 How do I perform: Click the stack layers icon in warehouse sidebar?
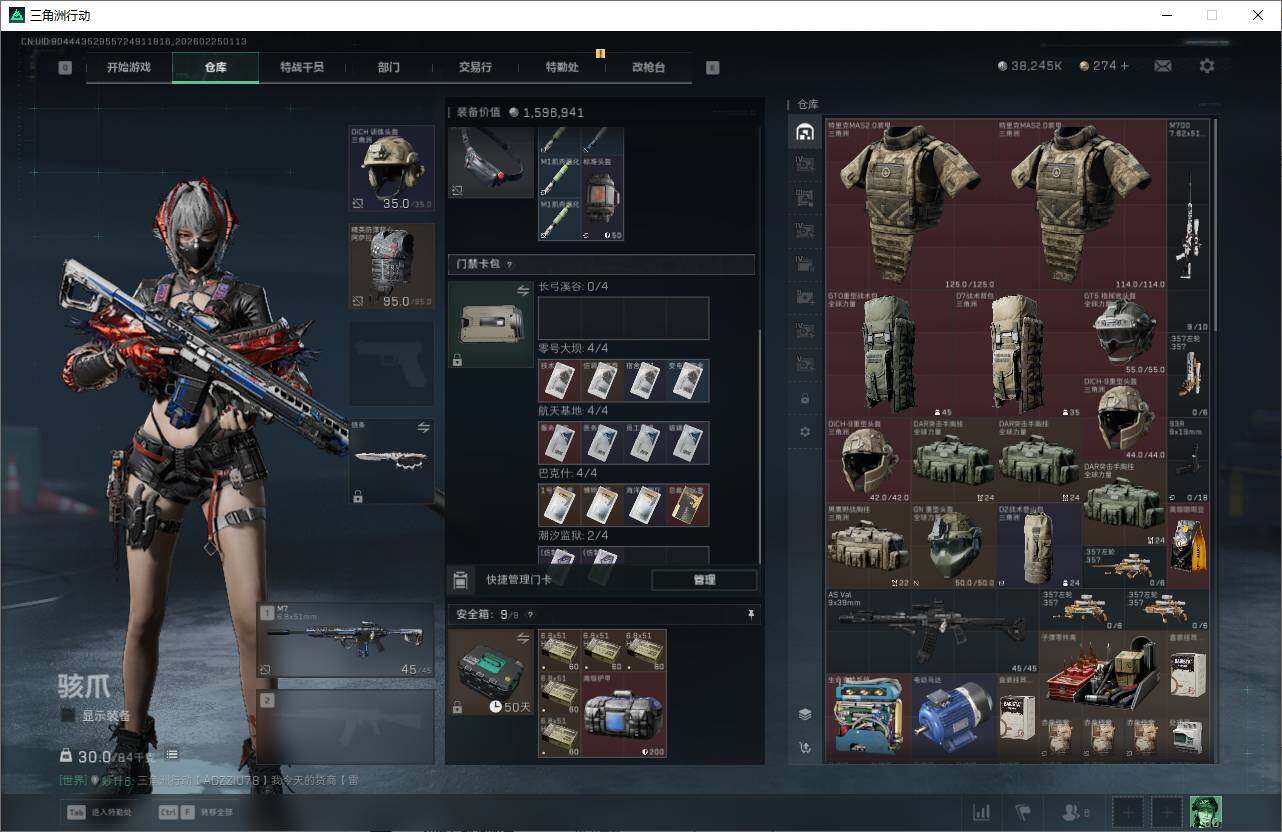tap(805, 714)
